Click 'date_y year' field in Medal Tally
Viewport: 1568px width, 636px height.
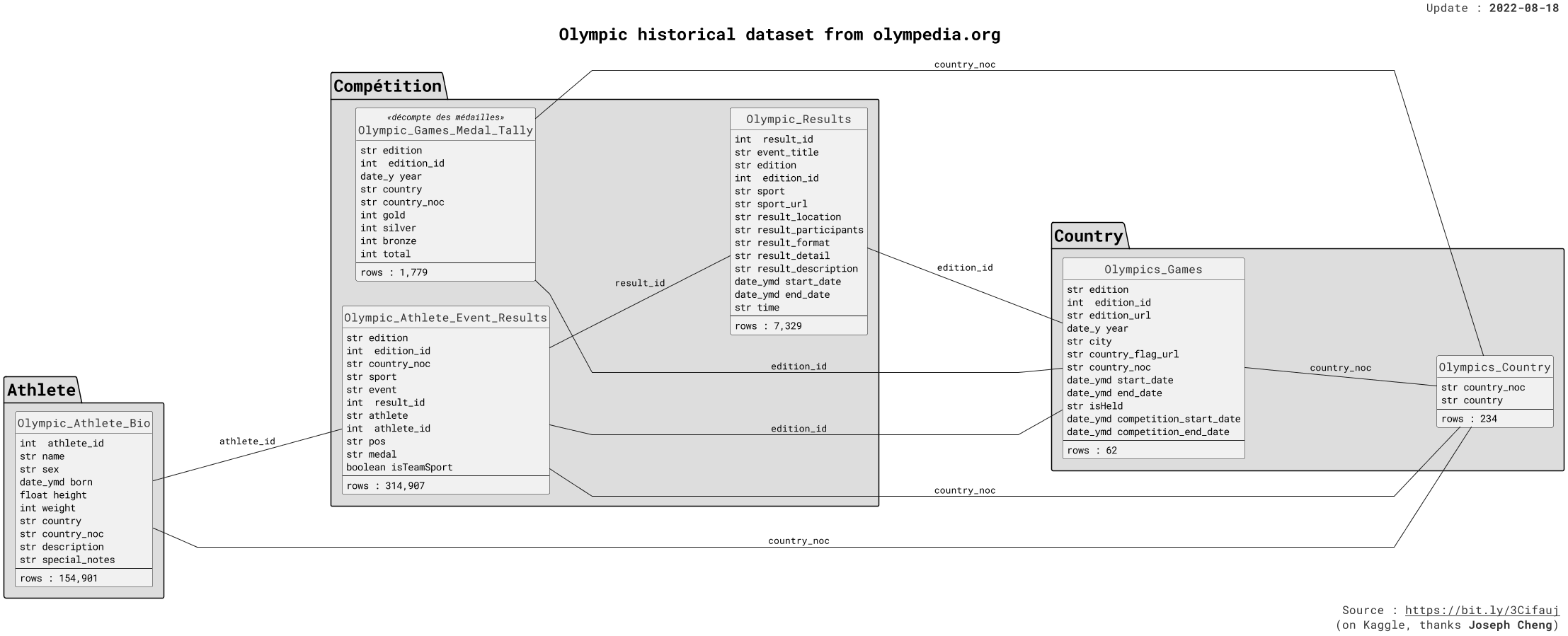tap(391, 176)
